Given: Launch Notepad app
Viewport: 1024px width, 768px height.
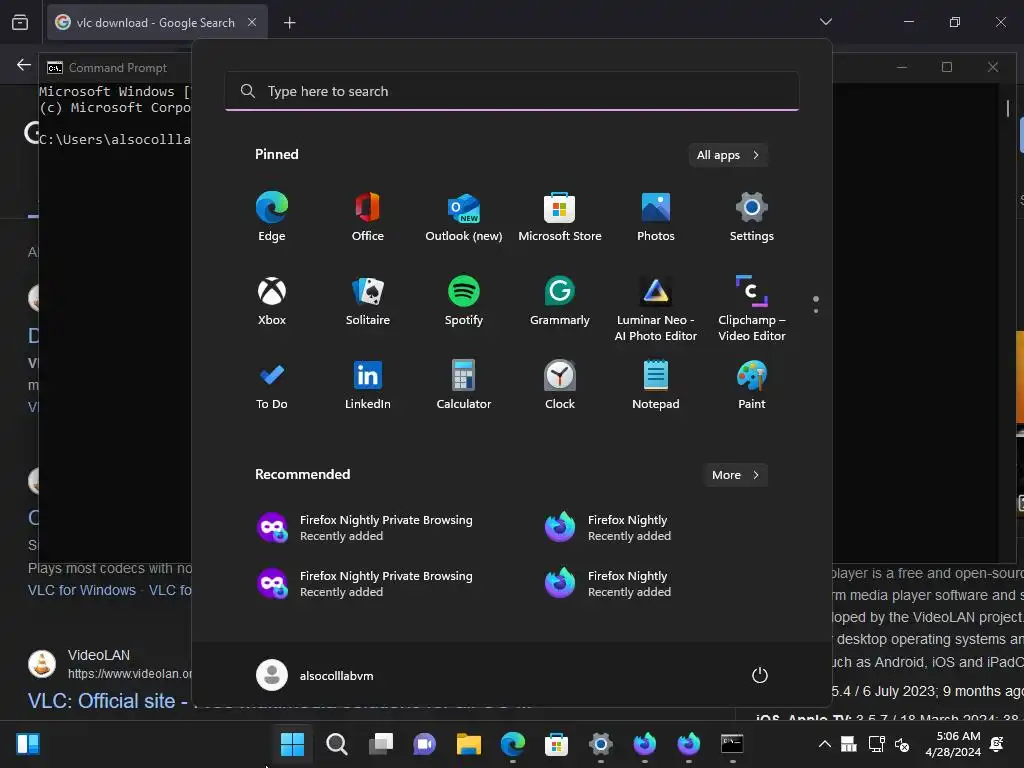Looking at the screenshot, I should 656,385.
